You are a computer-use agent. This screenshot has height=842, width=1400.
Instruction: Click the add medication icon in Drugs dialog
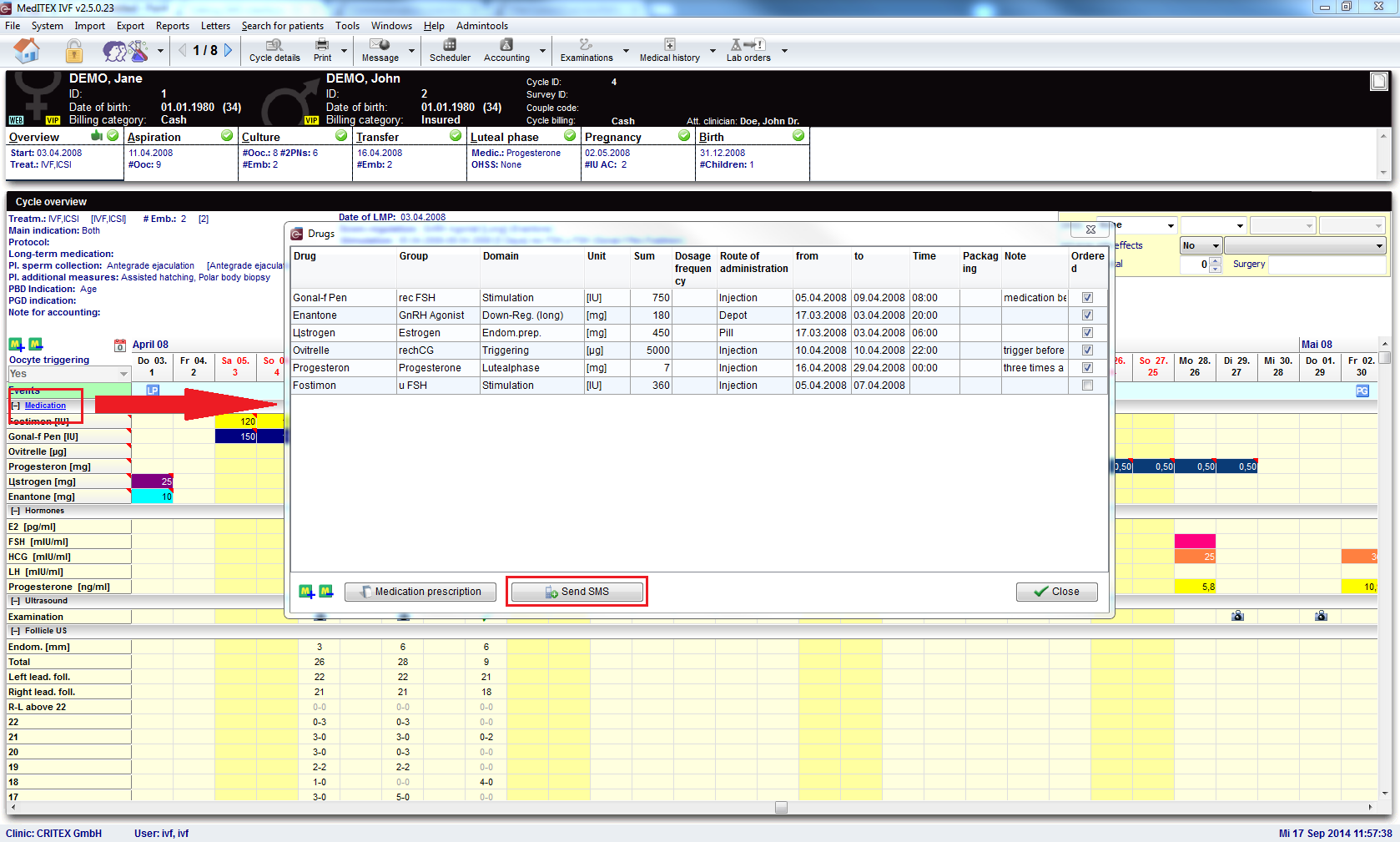click(306, 592)
